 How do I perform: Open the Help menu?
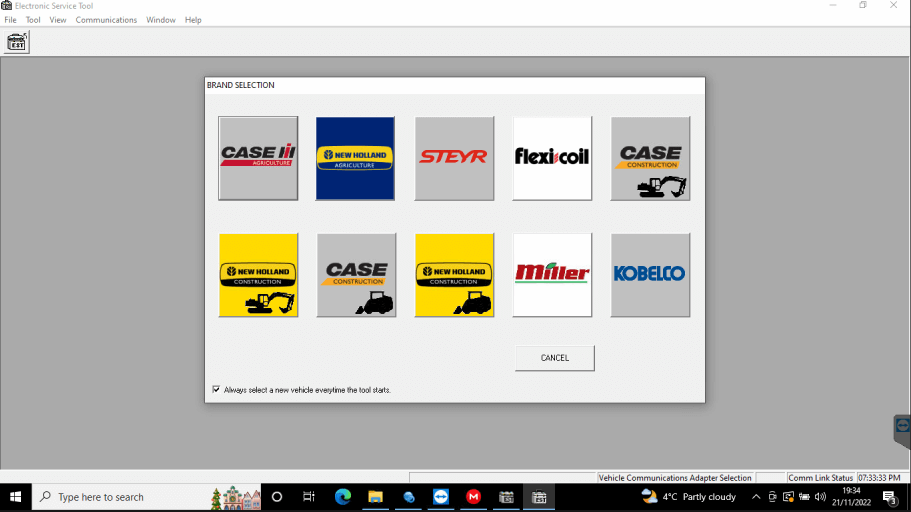click(x=193, y=20)
